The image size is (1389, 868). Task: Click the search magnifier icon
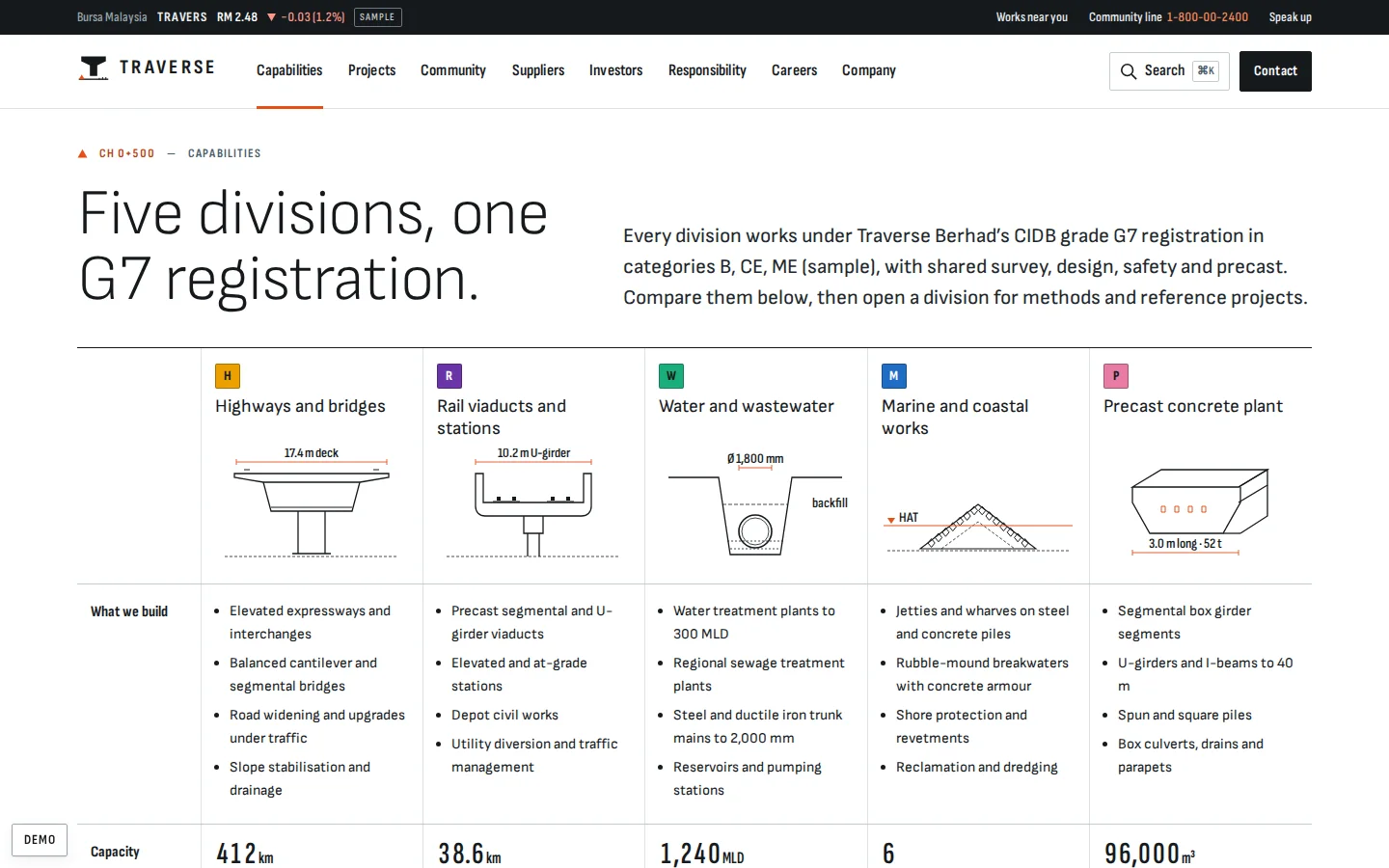point(1129,71)
